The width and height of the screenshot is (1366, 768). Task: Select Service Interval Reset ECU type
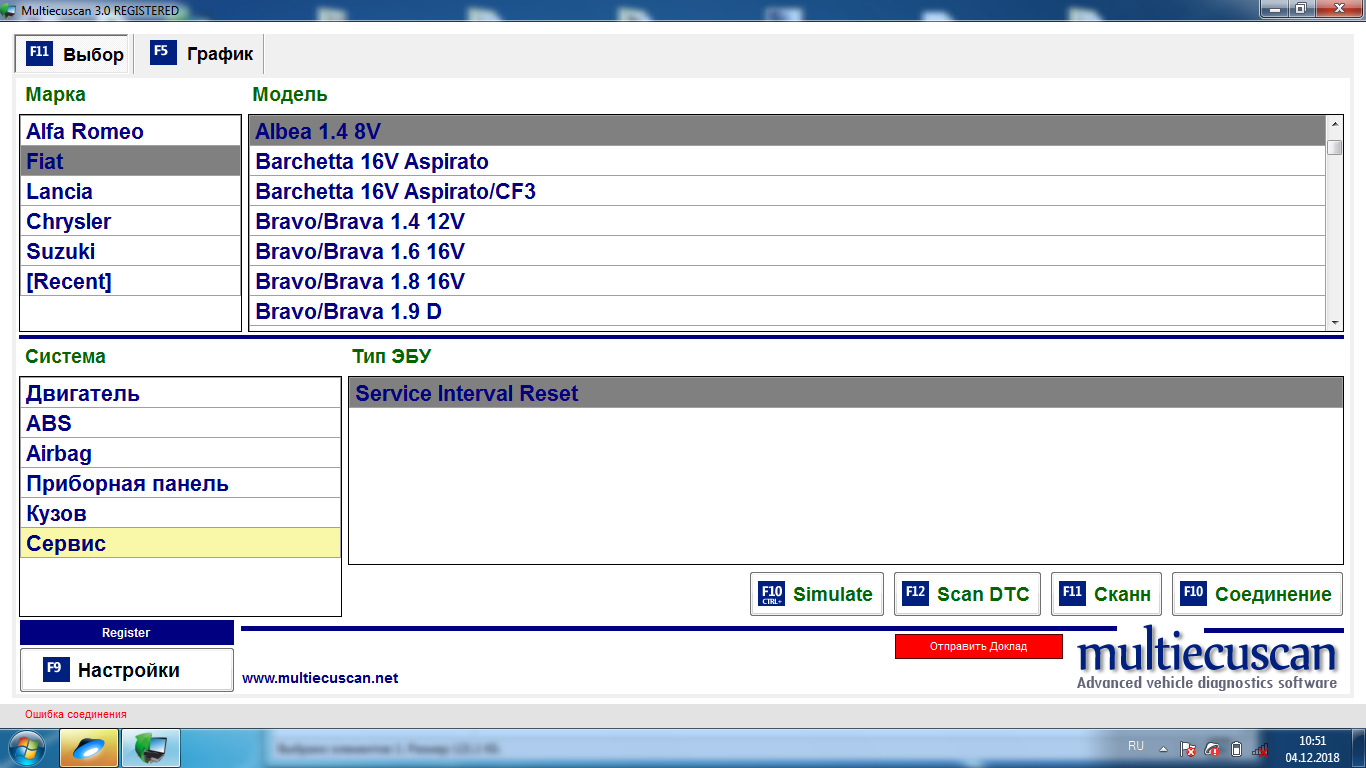[846, 393]
